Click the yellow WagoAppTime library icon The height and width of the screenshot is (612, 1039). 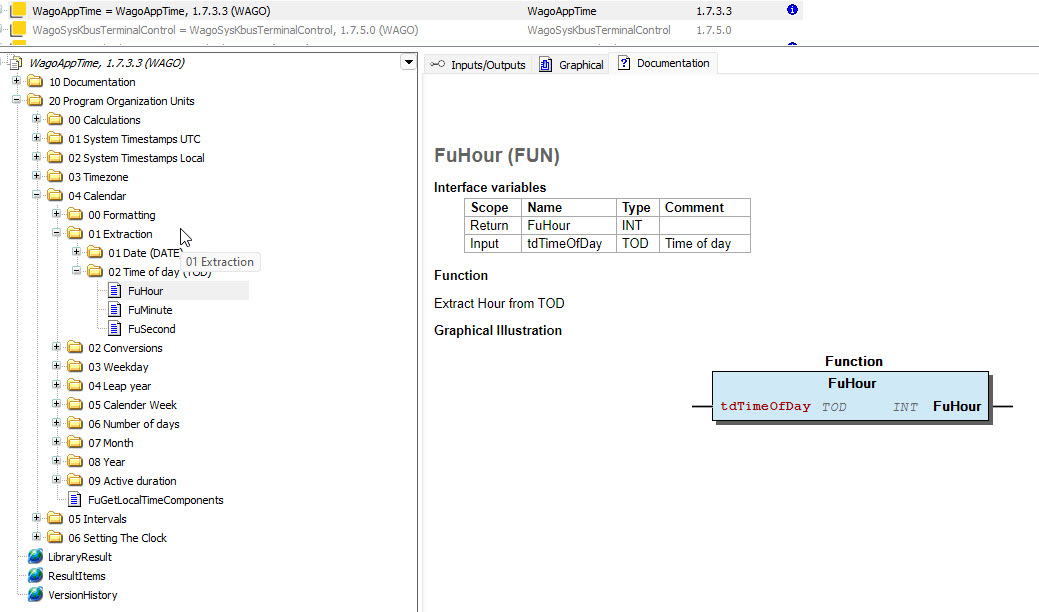click(17, 10)
